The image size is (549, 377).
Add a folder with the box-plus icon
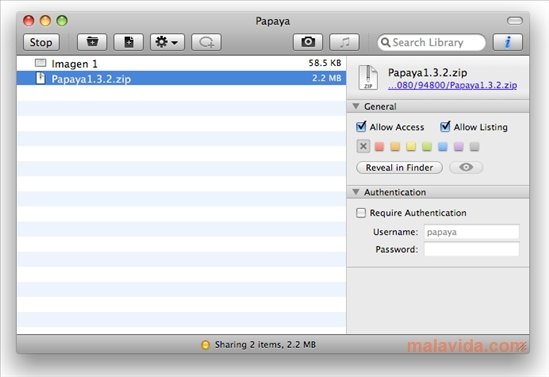[x=92, y=42]
